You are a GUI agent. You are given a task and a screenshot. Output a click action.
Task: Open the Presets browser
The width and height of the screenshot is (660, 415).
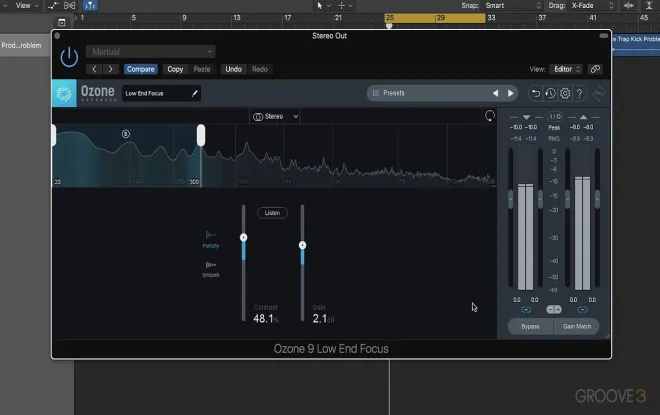[x=428, y=93]
